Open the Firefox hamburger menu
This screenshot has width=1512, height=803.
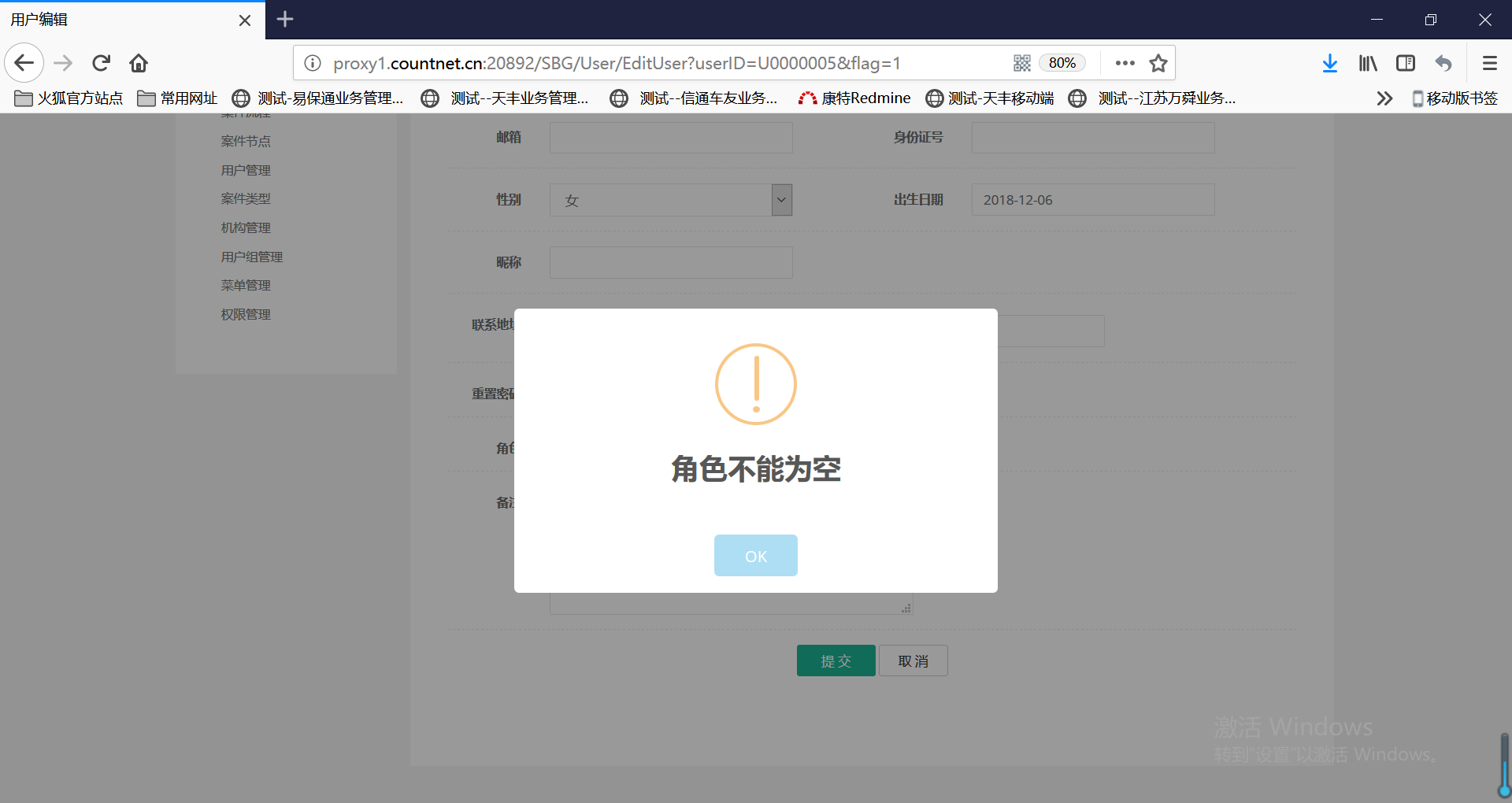pyautogui.click(x=1489, y=63)
